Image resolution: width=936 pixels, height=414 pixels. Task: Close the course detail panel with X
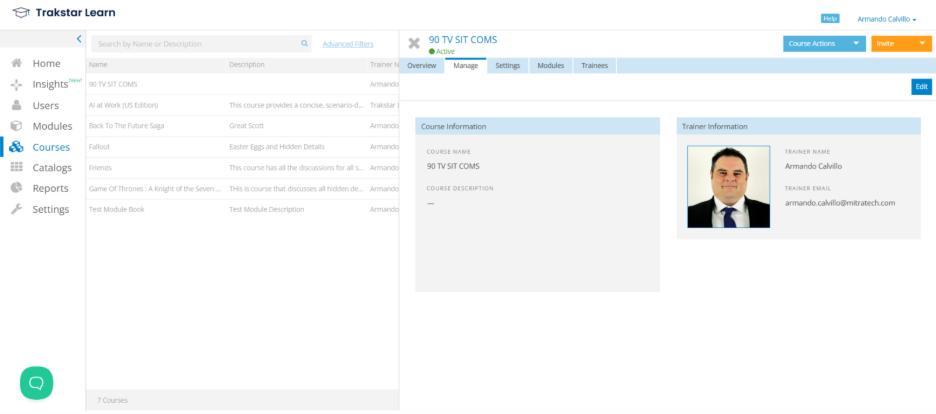[414, 44]
